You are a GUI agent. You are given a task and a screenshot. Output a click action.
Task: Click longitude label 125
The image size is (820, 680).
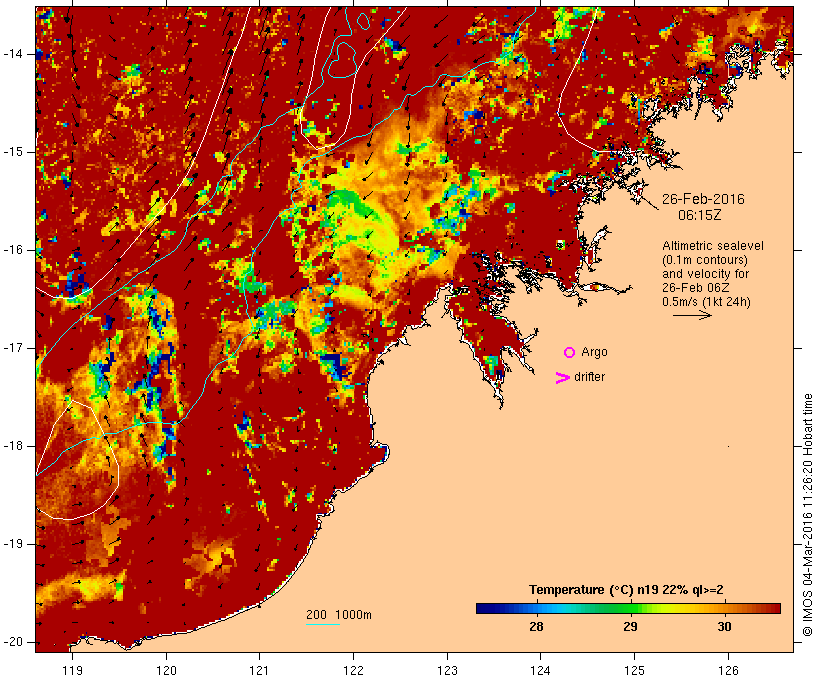(634, 670)
